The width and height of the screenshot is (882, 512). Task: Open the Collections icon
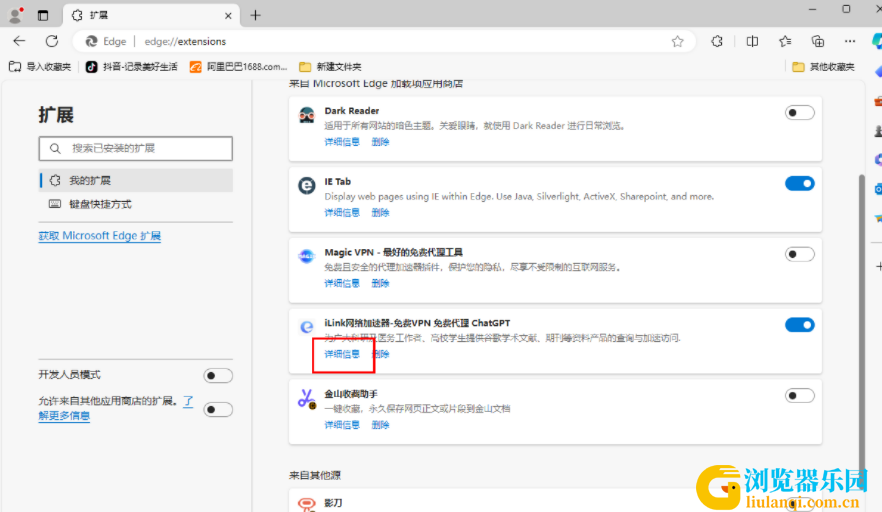tap(818, 41)
